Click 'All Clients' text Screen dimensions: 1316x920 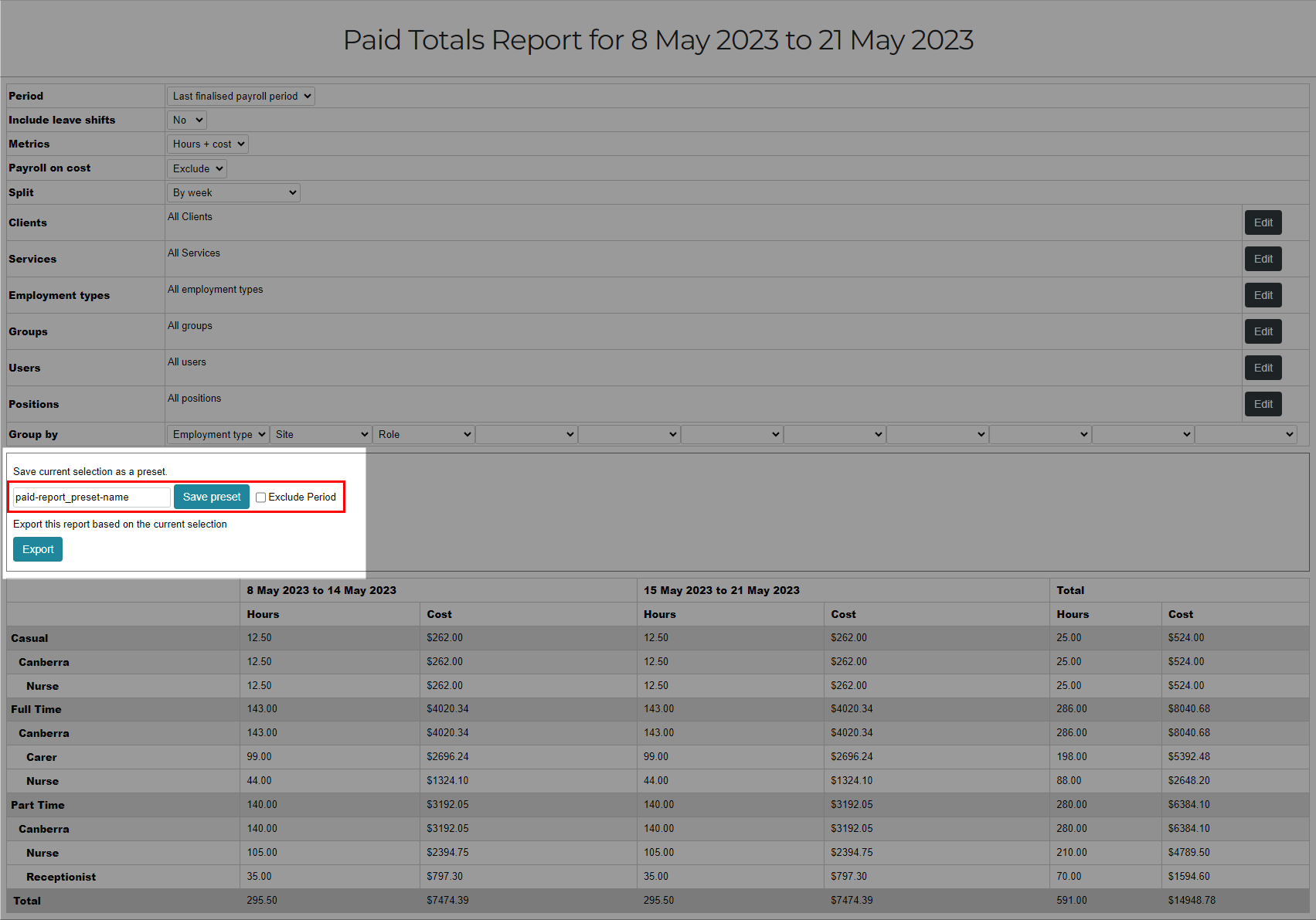[190, 216]
